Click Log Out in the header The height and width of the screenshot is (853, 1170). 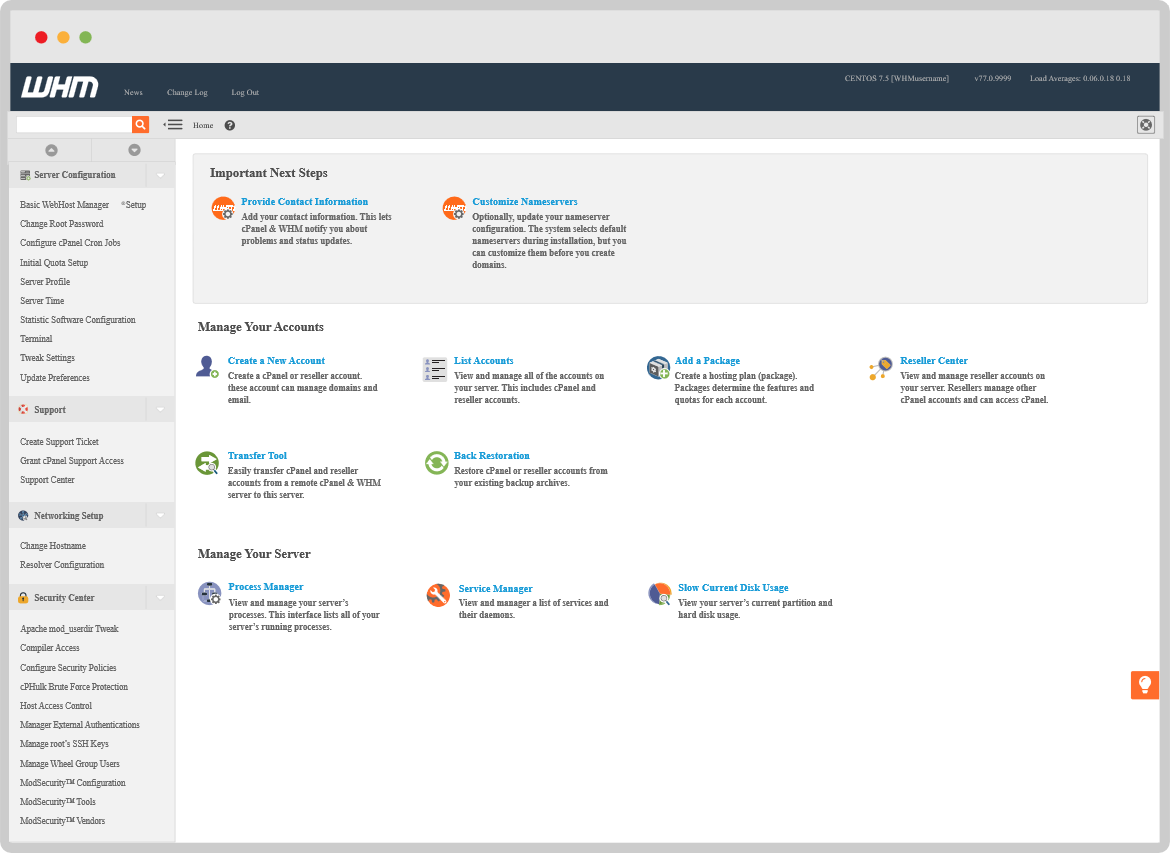pyautogui.click(x=245, y=92)
